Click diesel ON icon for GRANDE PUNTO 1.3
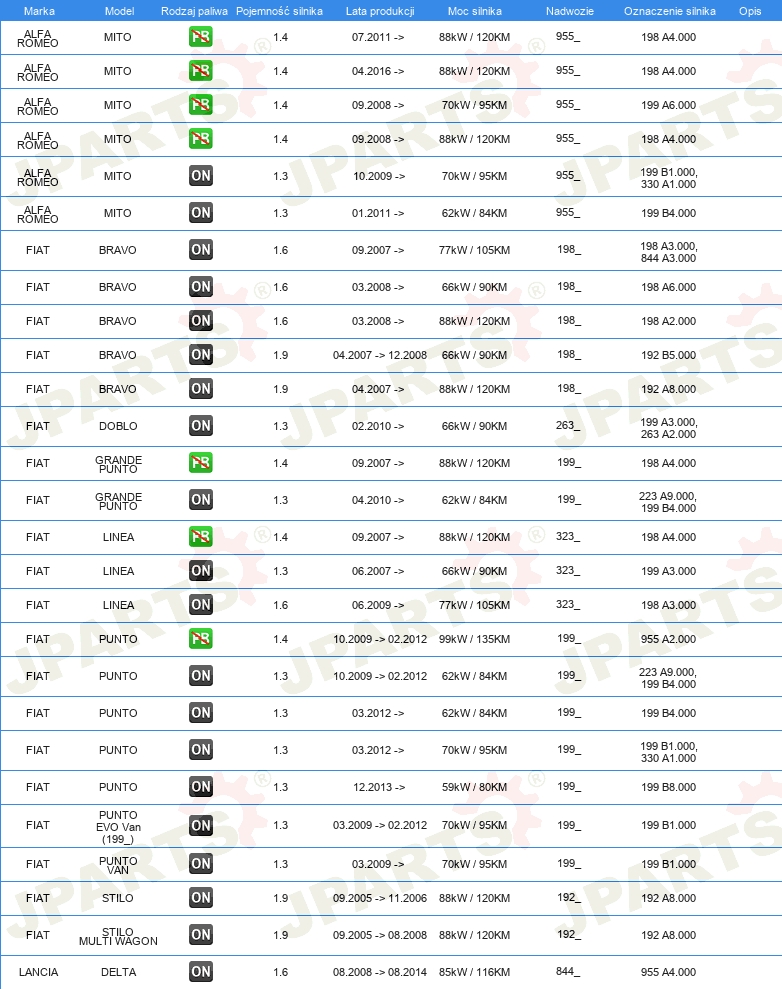This screenshot has height=989, width=782. (201, 500)
